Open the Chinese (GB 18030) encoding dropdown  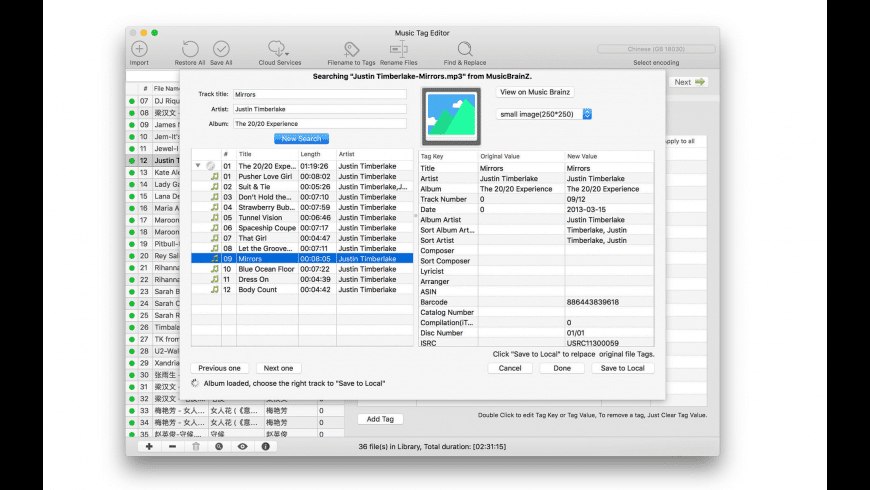click(x=656, y=49)
